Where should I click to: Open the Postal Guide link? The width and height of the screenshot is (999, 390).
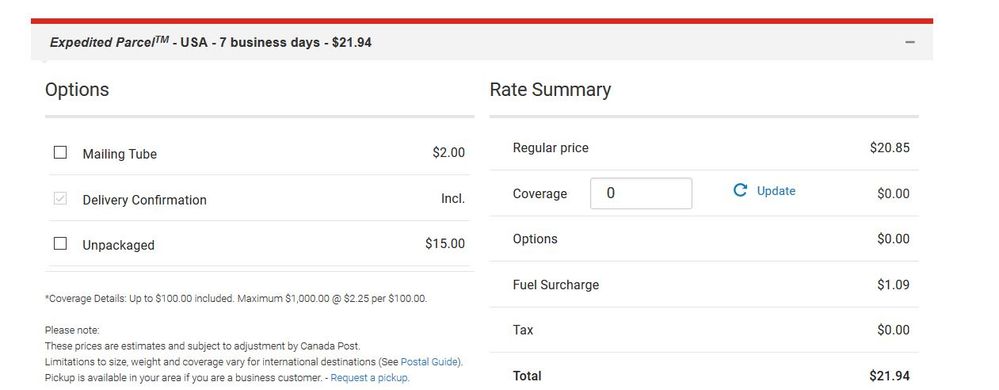pos(430,362)
